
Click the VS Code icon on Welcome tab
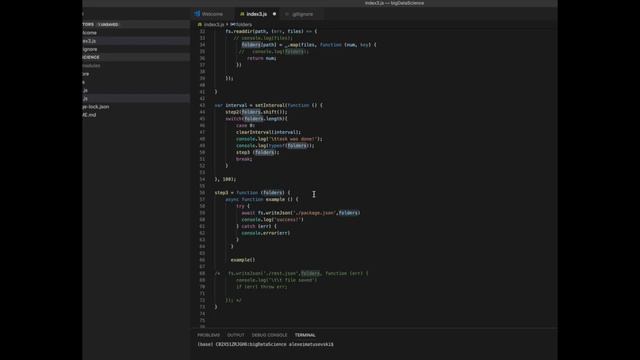(197, 14)
